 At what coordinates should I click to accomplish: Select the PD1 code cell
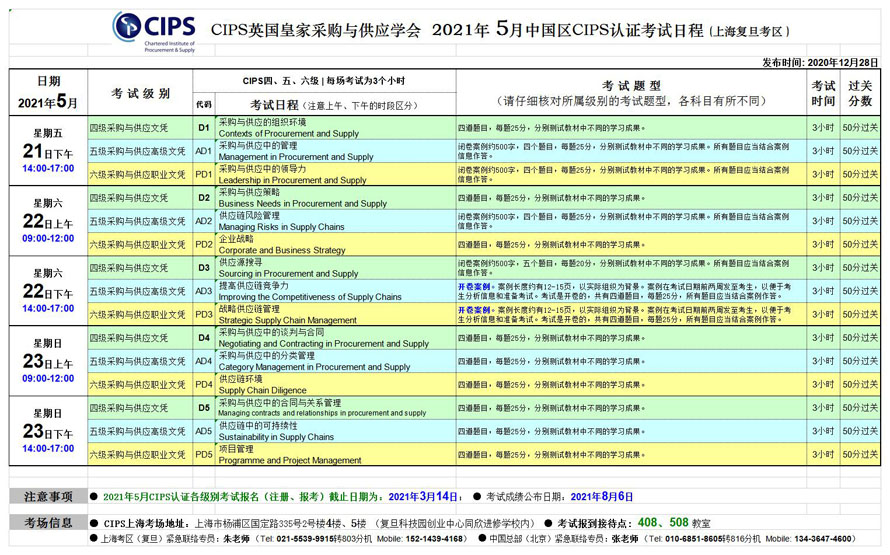coord(204,174)
